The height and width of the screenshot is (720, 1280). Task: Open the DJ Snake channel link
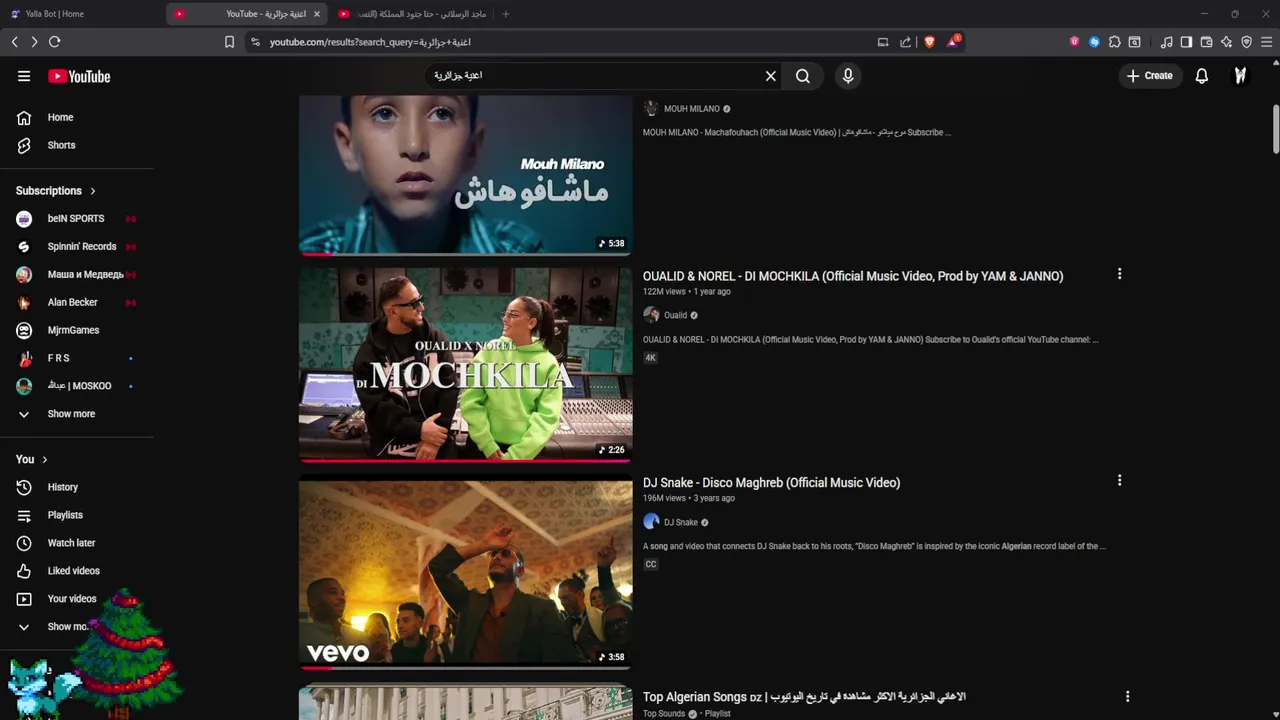[681, 522]
